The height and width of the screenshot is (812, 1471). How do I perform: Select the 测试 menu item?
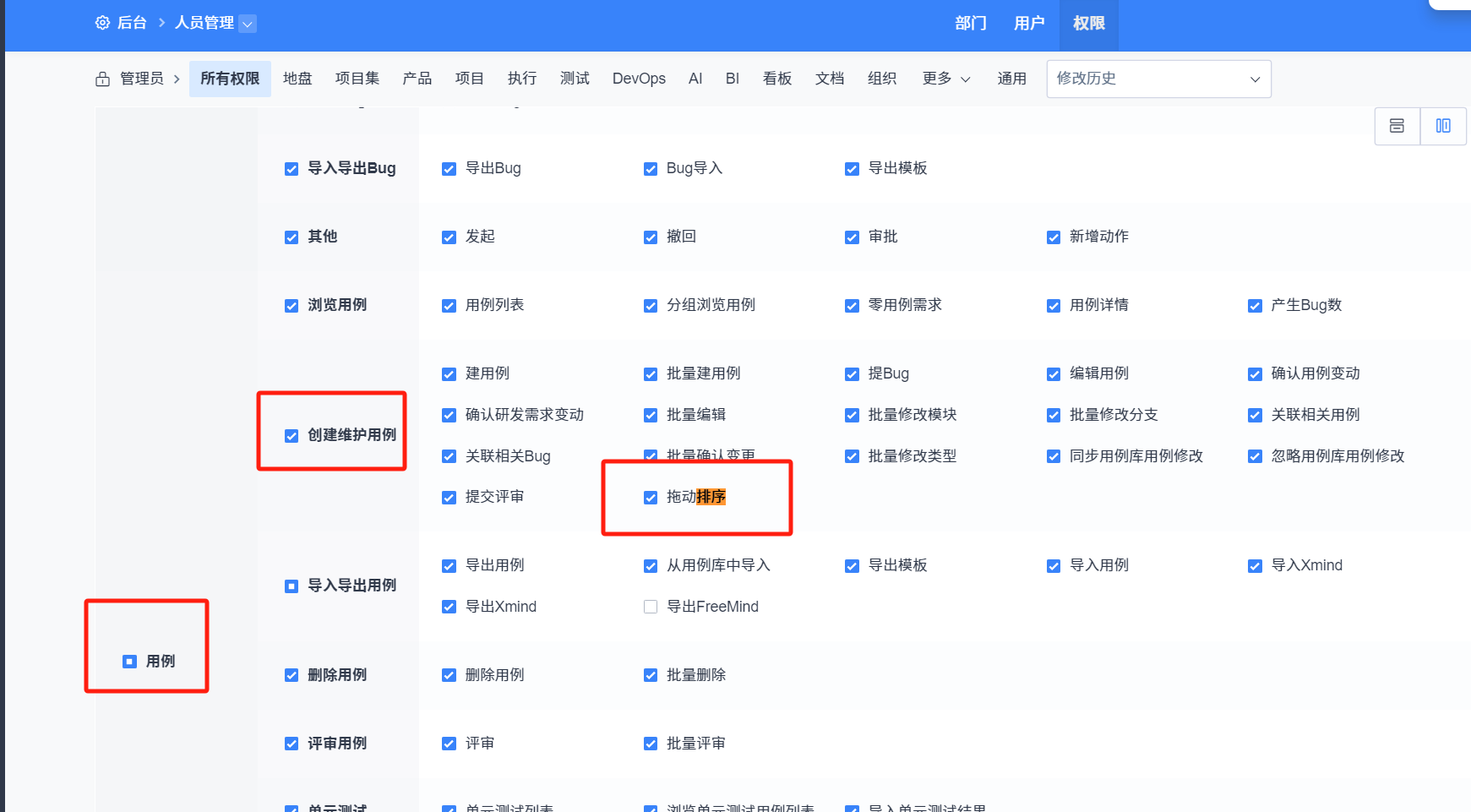click(x=575, y=79)
